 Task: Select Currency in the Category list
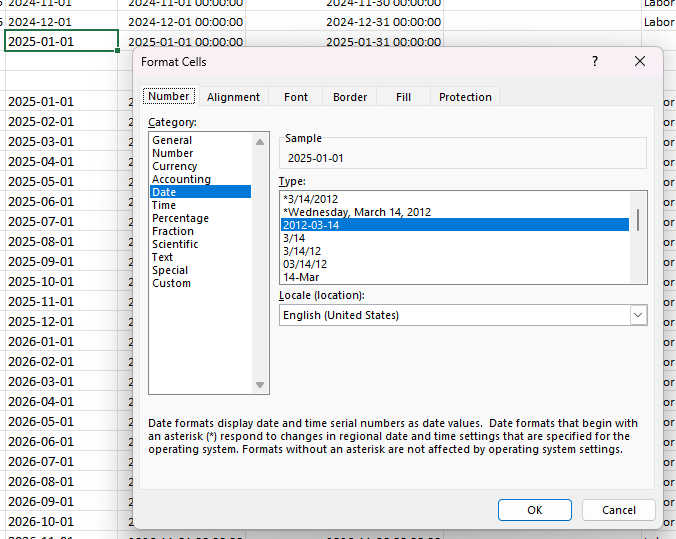point(174,166)
